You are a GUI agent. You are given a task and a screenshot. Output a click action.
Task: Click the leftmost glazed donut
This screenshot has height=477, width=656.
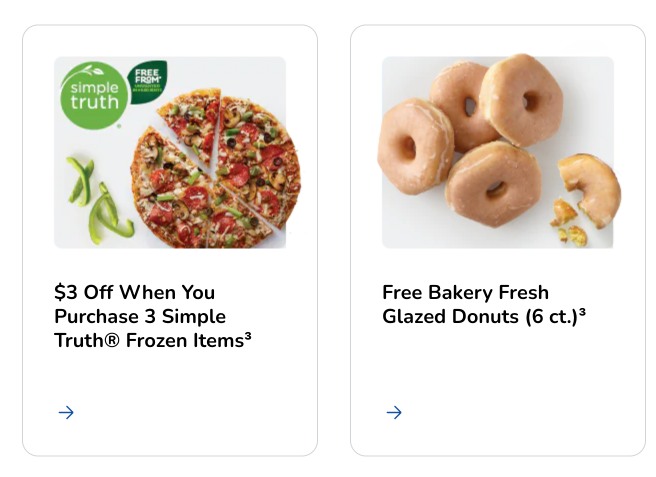point(415,146)
